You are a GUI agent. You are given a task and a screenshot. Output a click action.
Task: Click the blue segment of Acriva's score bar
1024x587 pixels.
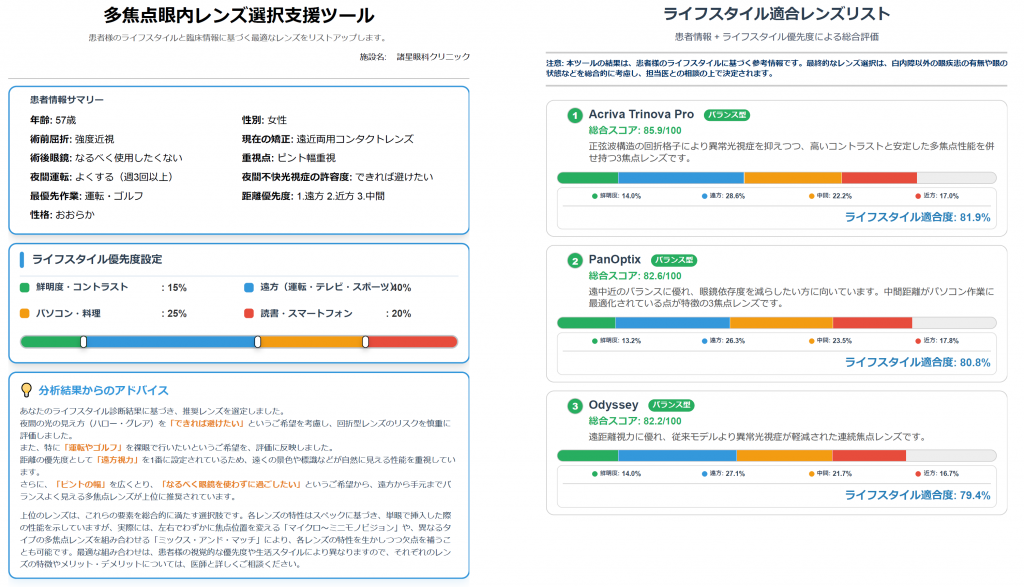tap(681, 178)
